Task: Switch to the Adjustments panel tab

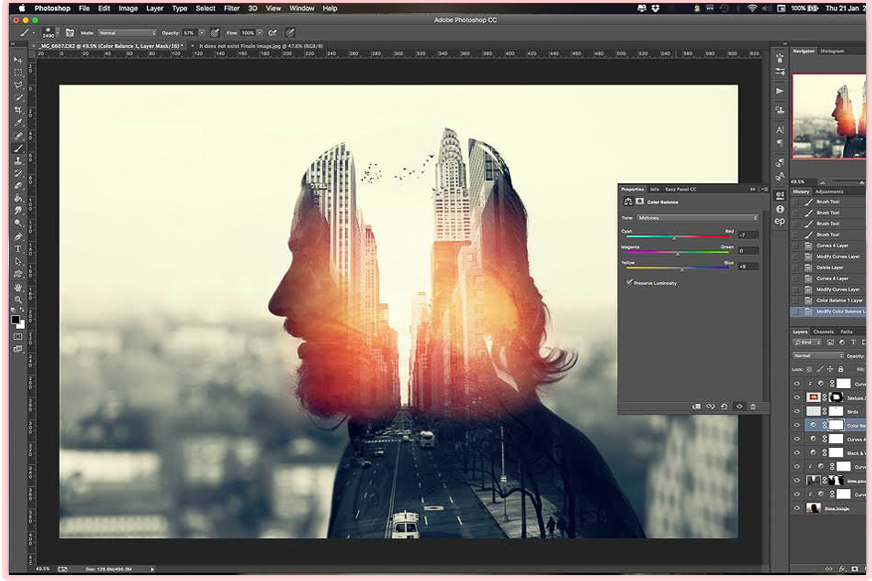Action: [829, 191]
